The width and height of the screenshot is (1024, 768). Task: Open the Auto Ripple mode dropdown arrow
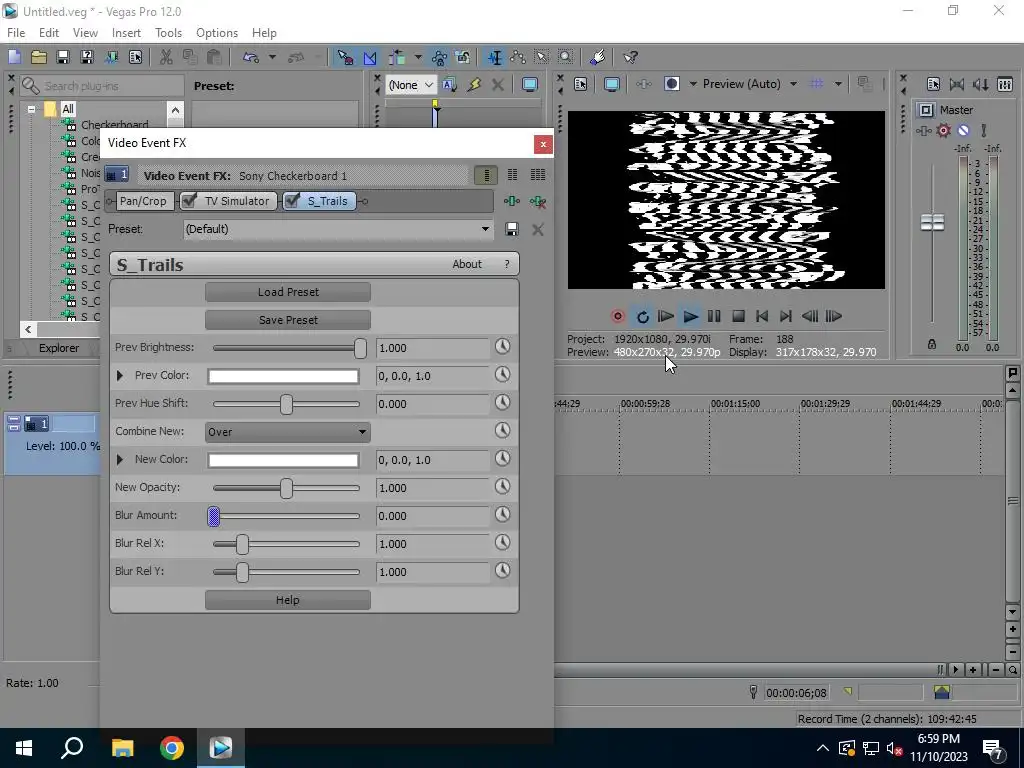[418, 57]
